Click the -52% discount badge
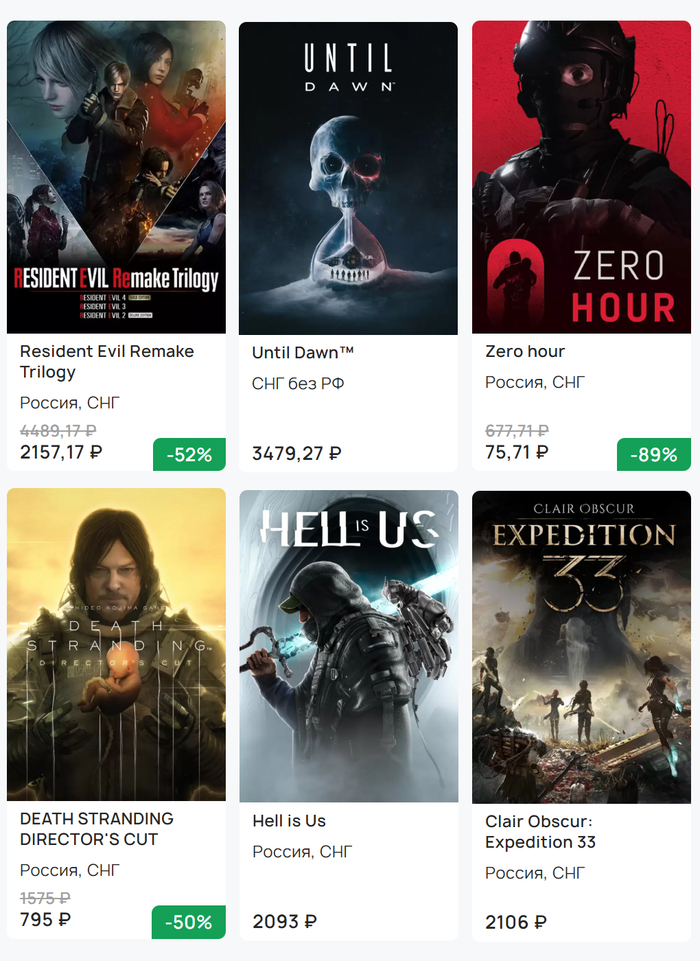The image size is (700, 961). coord(189,455)
